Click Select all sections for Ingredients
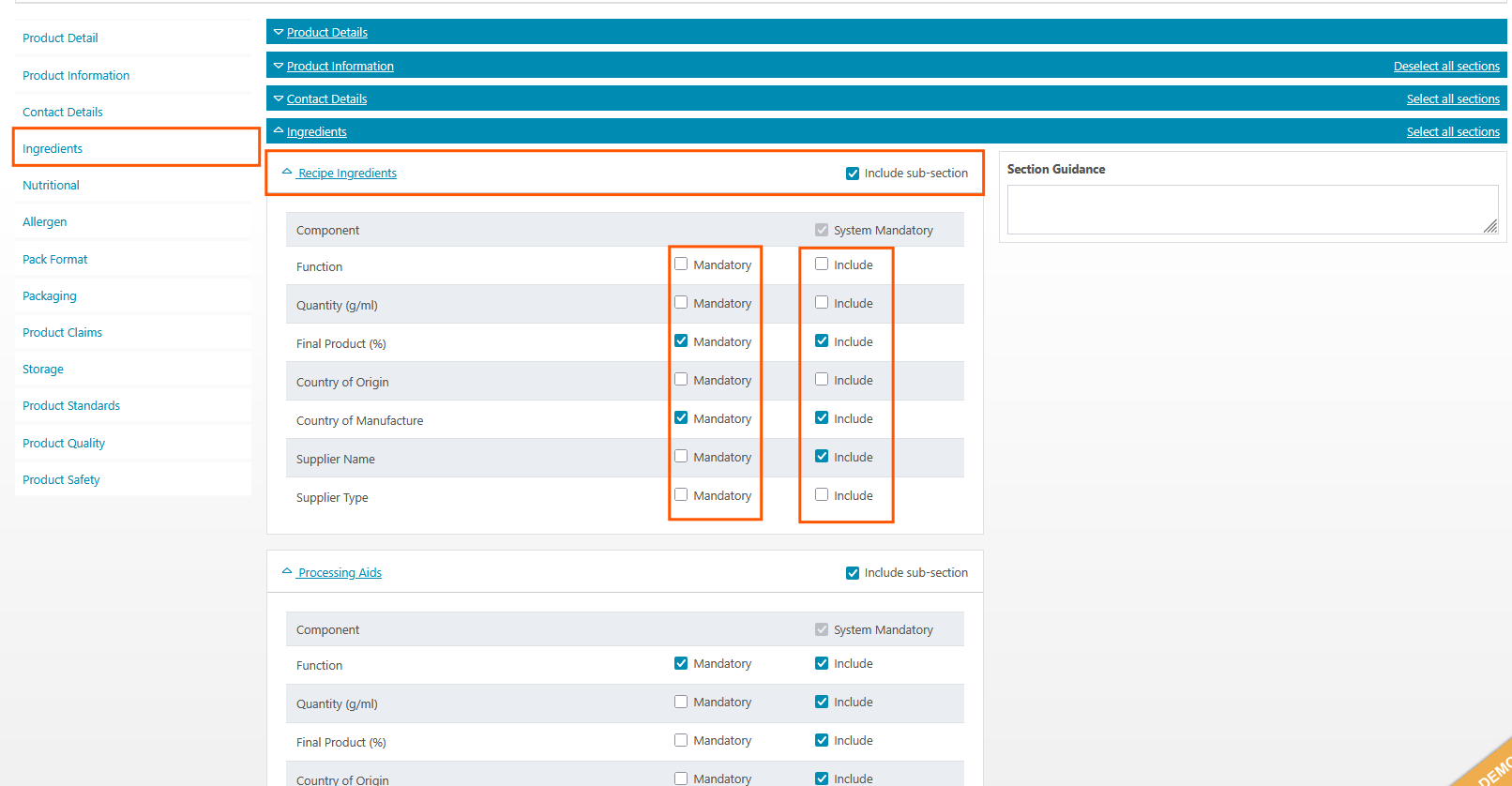Image resolution: width=1512 pixels, height=786 pixels. point(1453,132)
